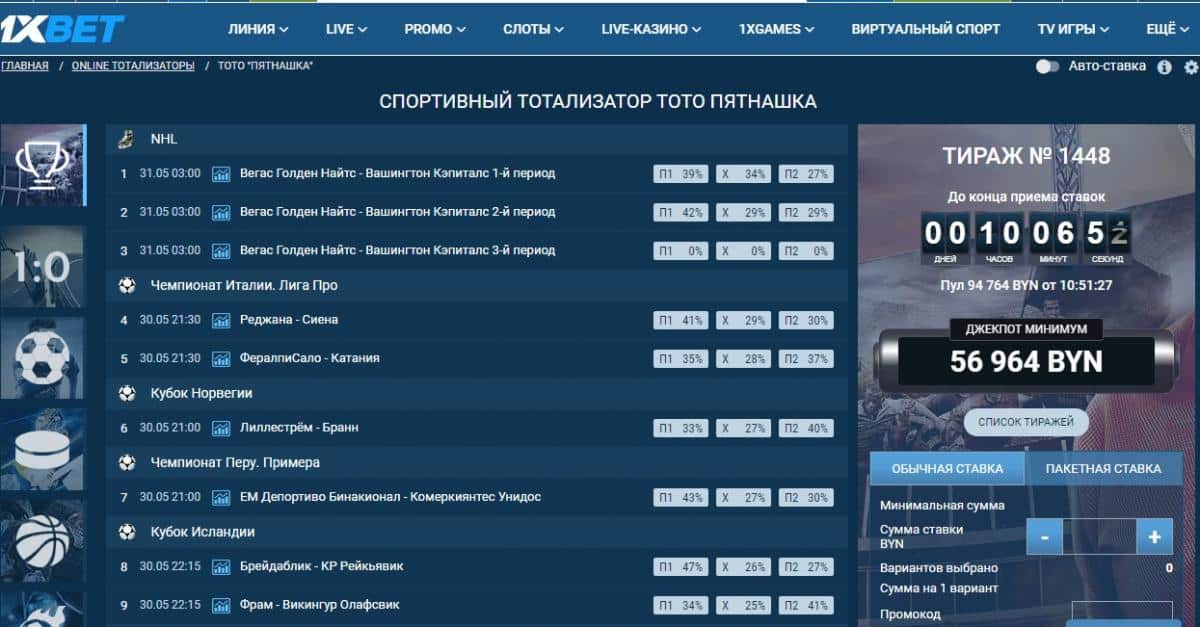Click the СПИСОК ТИРАЖЕЙ button
1200x627 pixels.
(x=1026, y=422)
